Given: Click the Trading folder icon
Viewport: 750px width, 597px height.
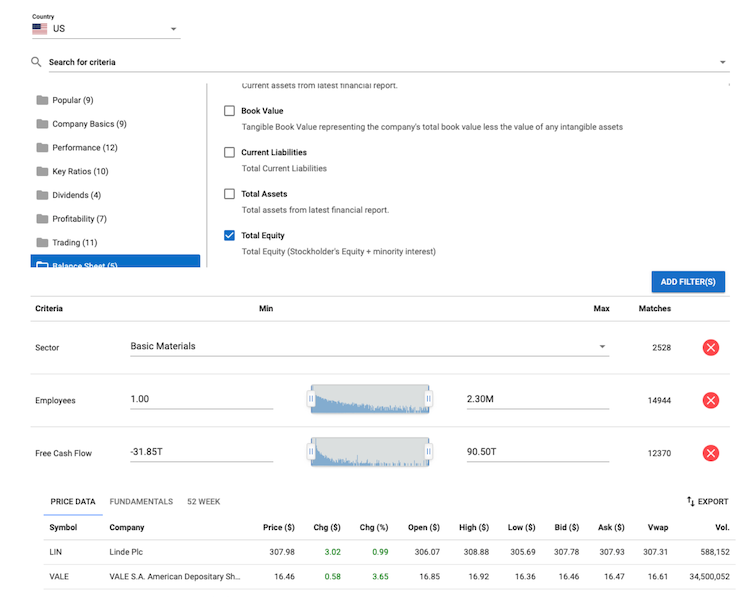Looking at the screenshot, I should coord(43,243).
